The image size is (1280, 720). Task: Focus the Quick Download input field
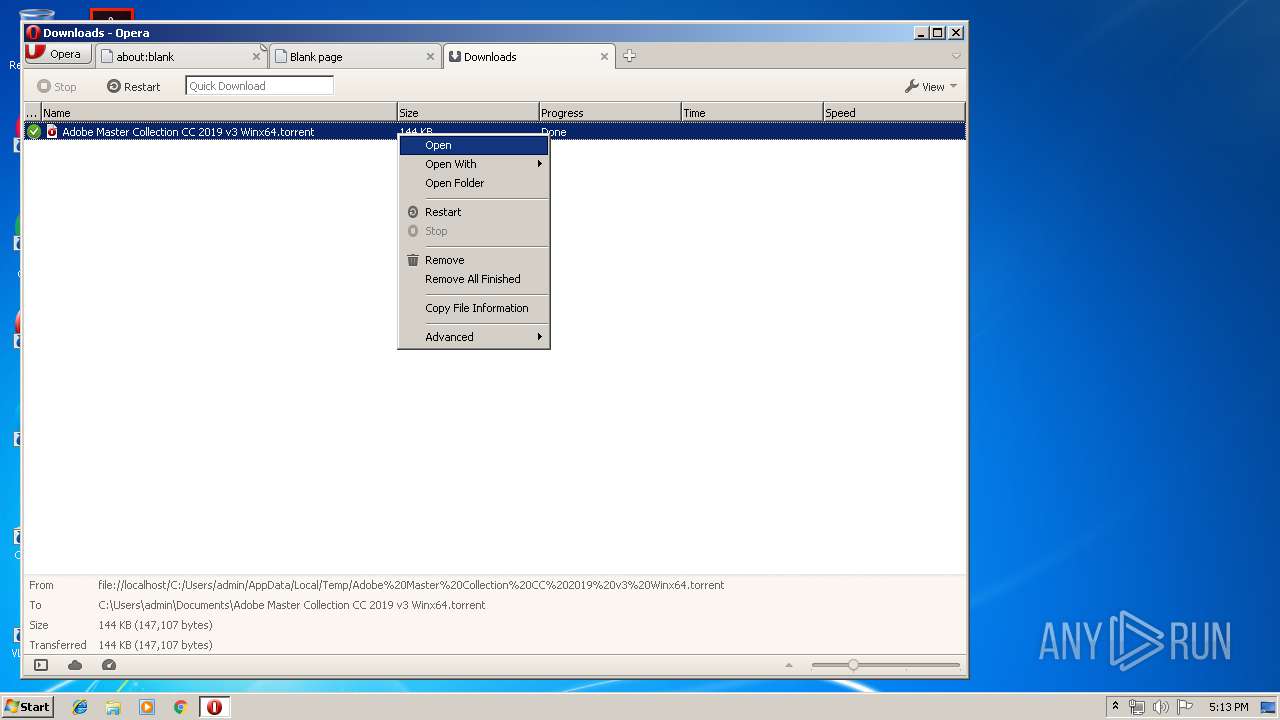[x=259, y=86]
